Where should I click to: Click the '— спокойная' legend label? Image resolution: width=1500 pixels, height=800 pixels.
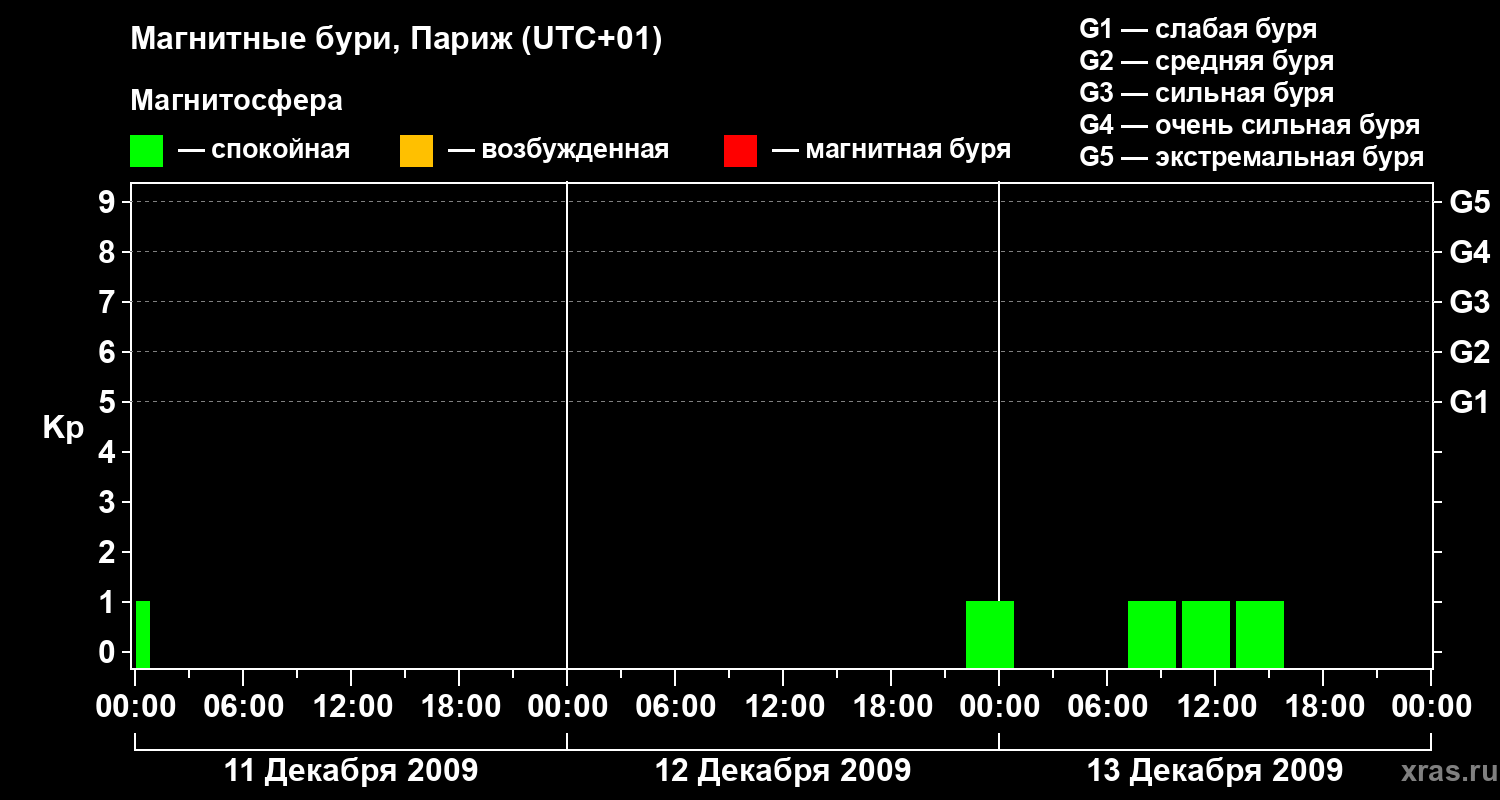(x=264, y=151)
